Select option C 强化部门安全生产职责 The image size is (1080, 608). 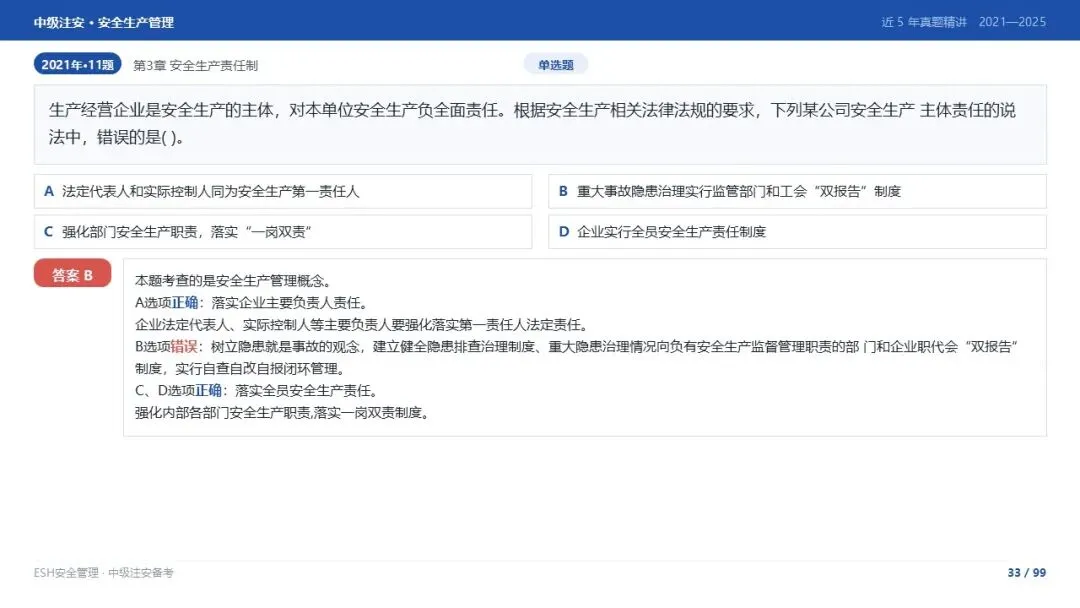coord(283,232)
